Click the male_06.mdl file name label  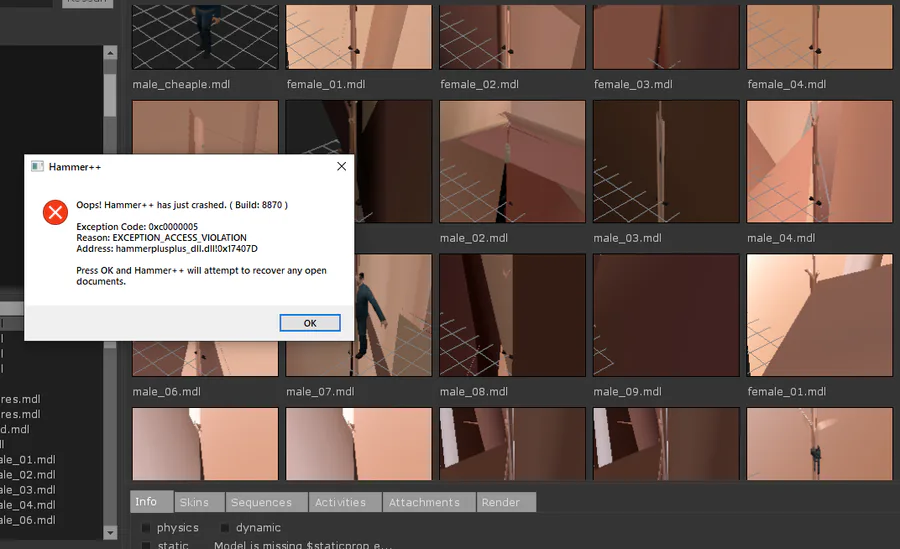[166, 392]
